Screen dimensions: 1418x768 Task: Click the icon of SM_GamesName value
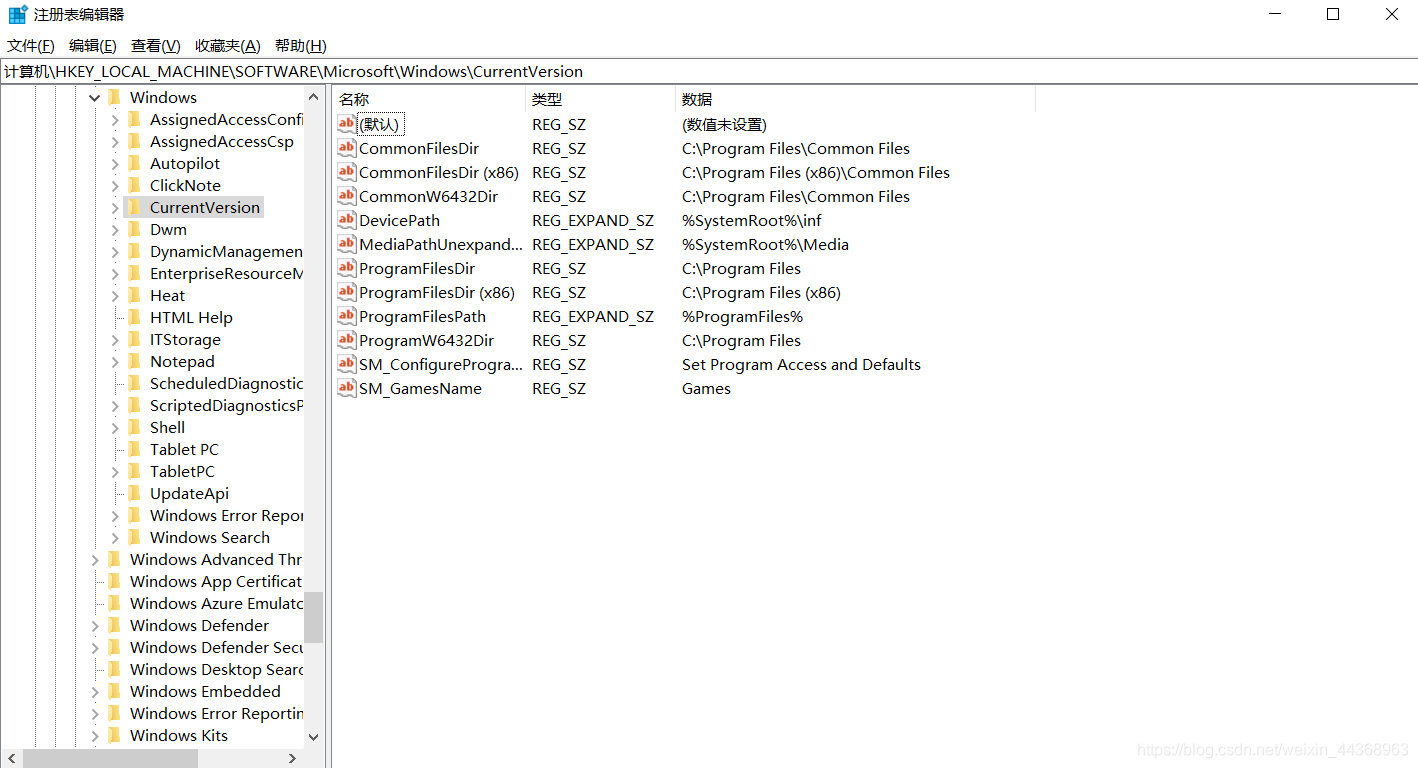tap(346, 388)
